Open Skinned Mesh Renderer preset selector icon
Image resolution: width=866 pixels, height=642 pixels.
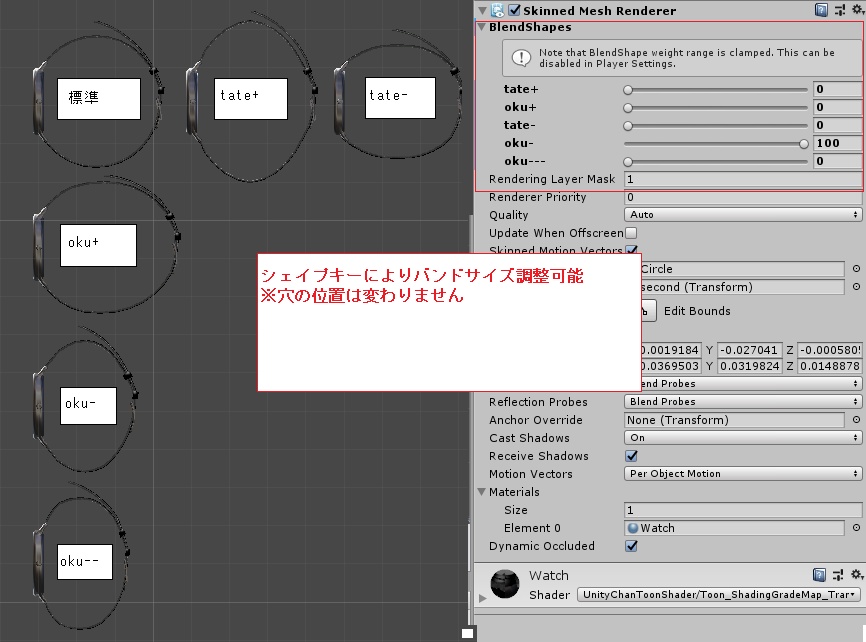[x=839, y=10]
